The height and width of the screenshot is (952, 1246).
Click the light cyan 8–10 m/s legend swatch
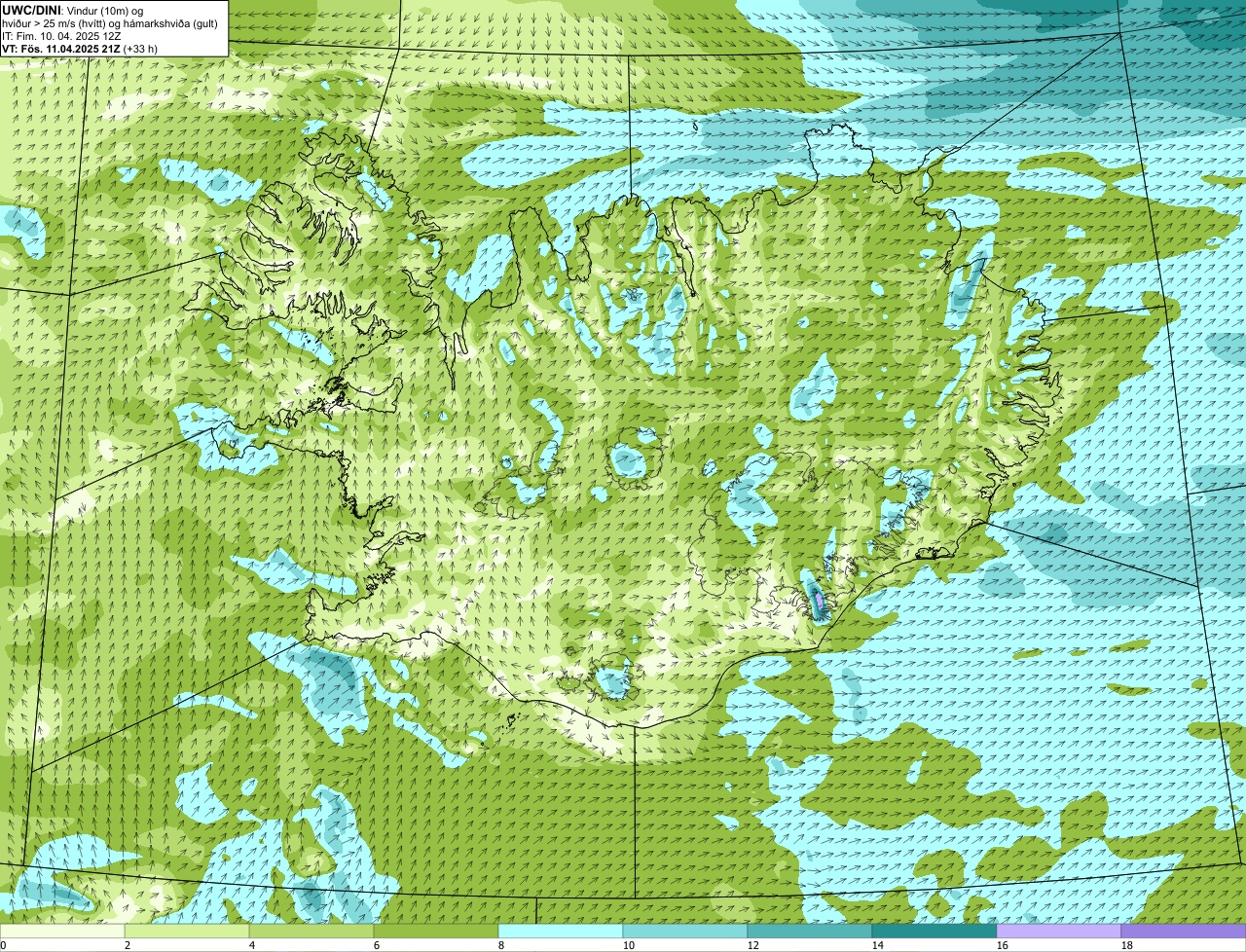pyautogui.click(x=561, y=931)
